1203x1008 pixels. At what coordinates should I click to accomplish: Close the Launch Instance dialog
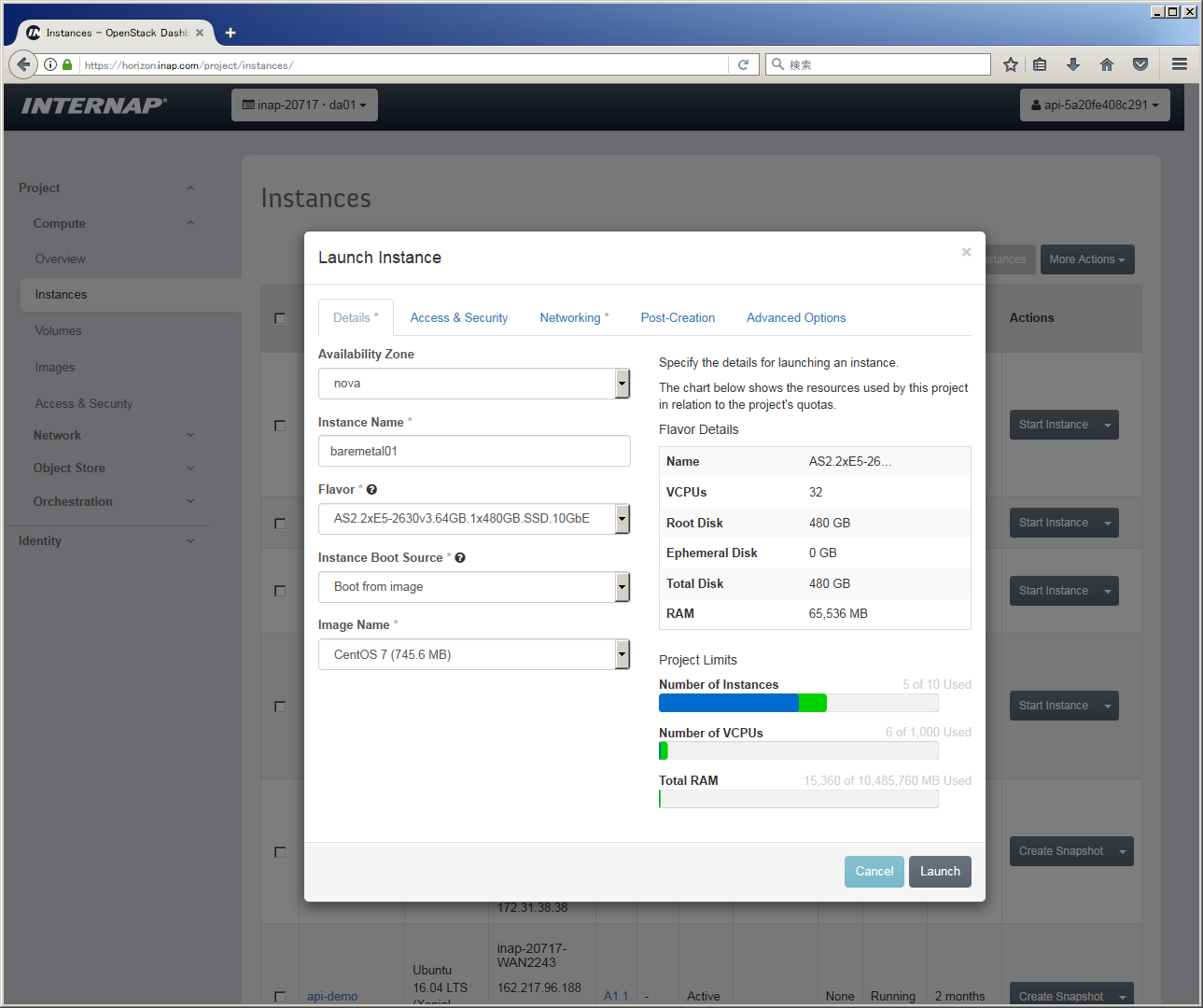tap(966, 252)
